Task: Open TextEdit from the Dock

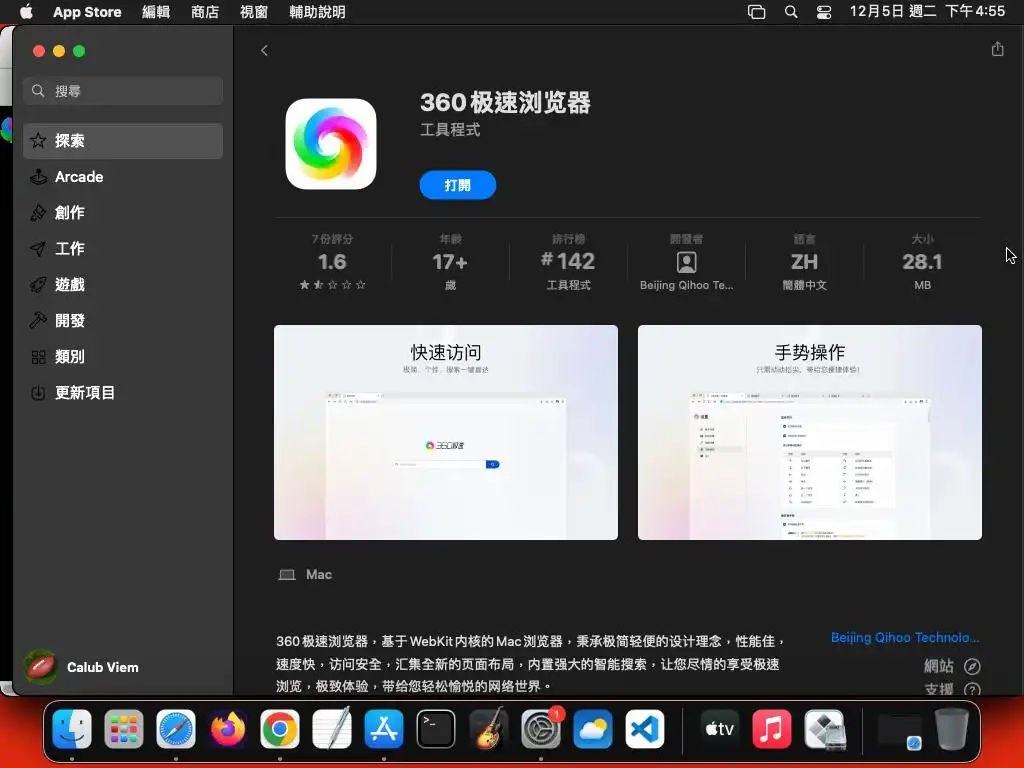Action: pyautogui.click(x=332, y=728)
